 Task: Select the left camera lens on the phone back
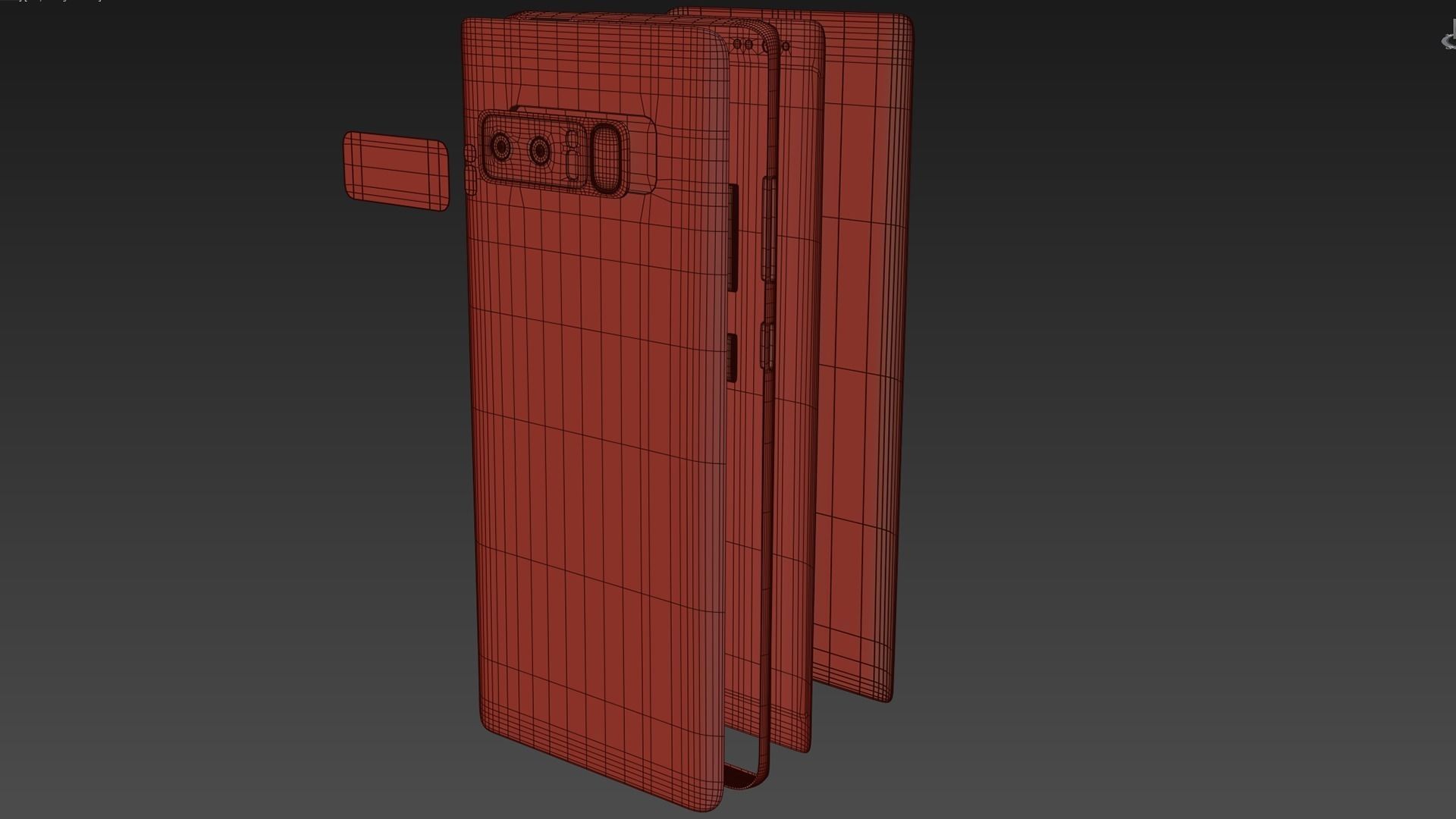[501, 147]
